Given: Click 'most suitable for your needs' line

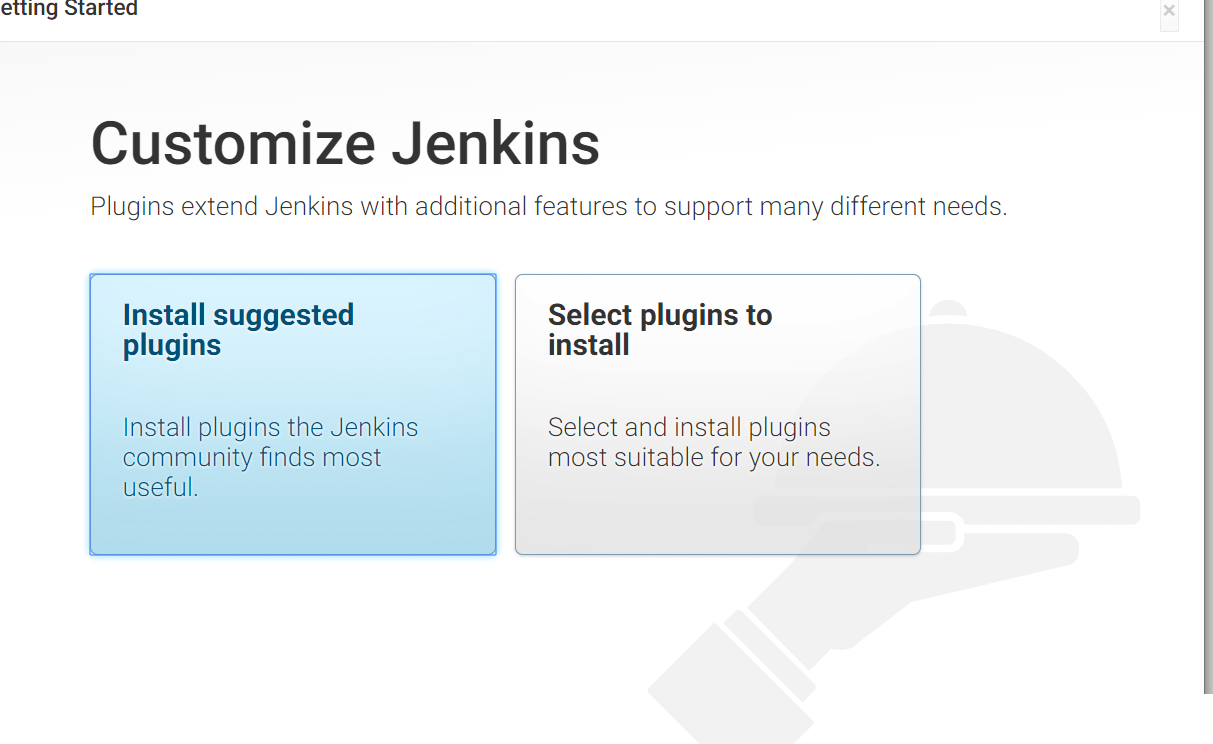Looking at the screenshot, I should click(714, 458).
